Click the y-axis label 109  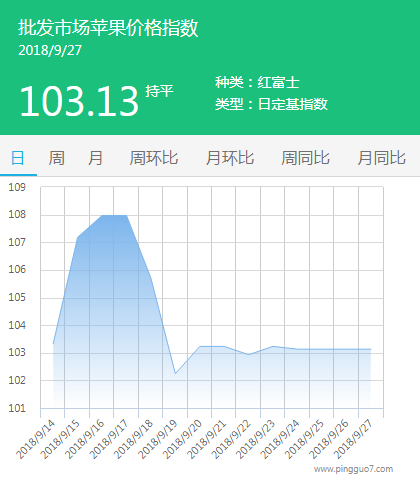[17, 187]
